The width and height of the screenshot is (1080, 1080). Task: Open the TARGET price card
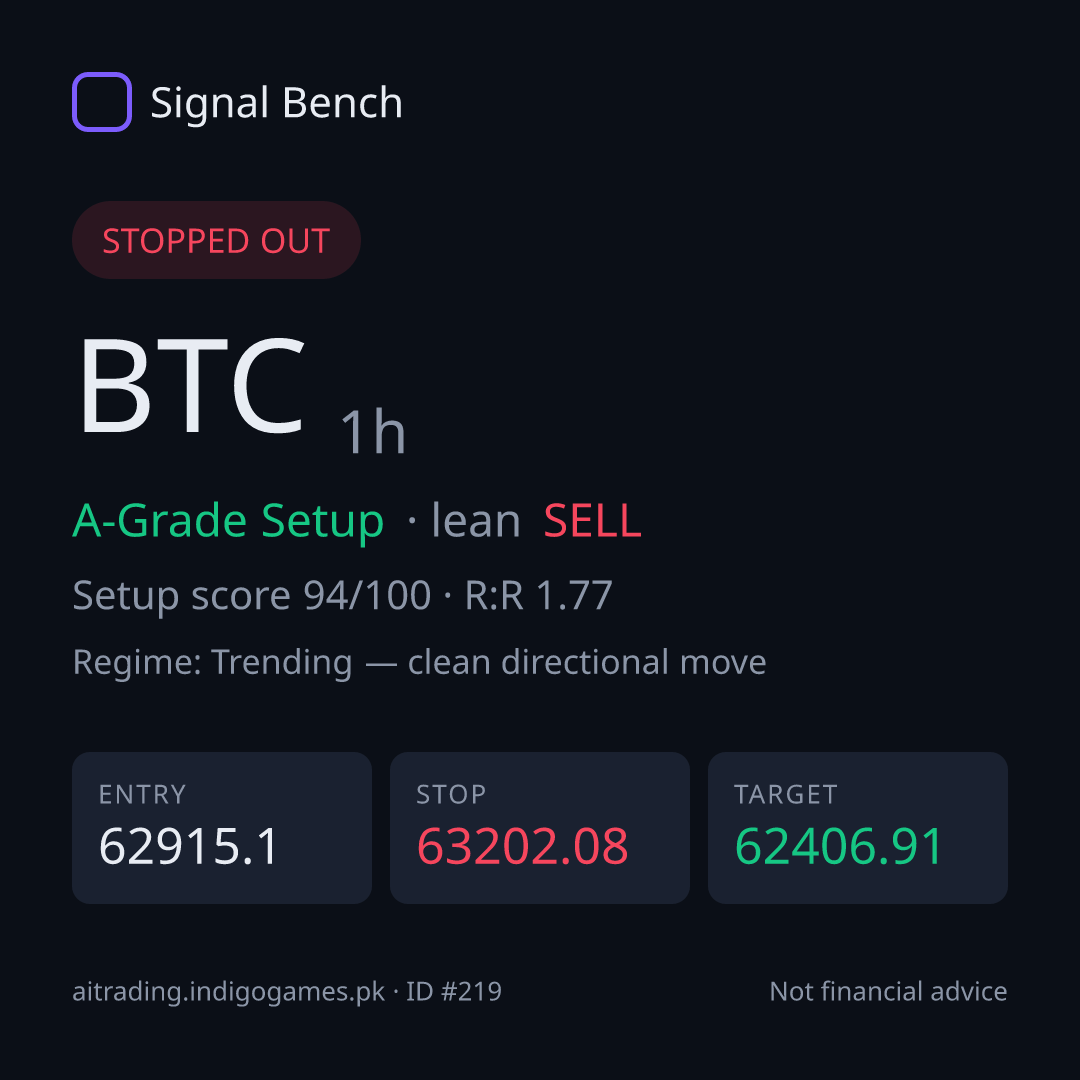click(x=858, y=828)
